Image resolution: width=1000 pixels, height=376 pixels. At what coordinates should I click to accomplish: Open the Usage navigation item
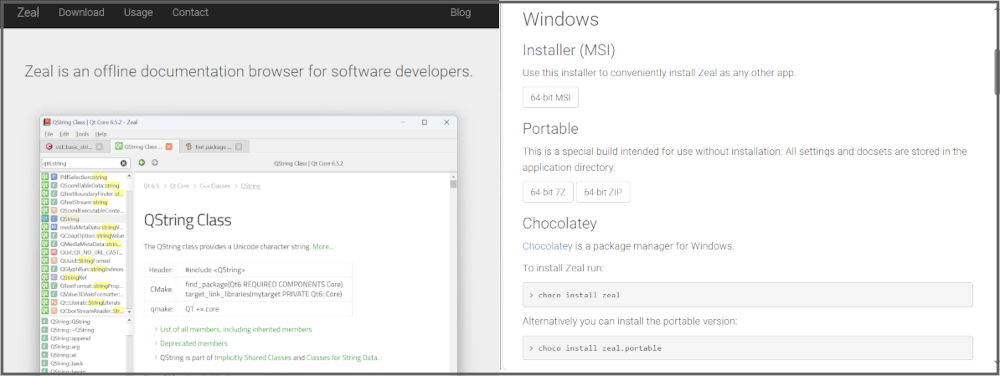[x=138, y=12]
